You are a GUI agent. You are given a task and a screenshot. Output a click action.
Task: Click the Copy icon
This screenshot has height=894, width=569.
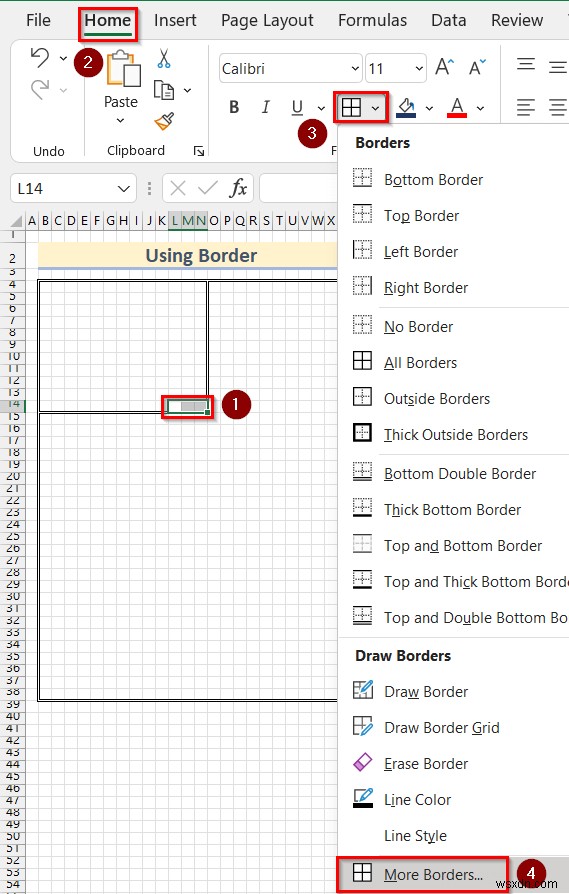coord(164,90)
